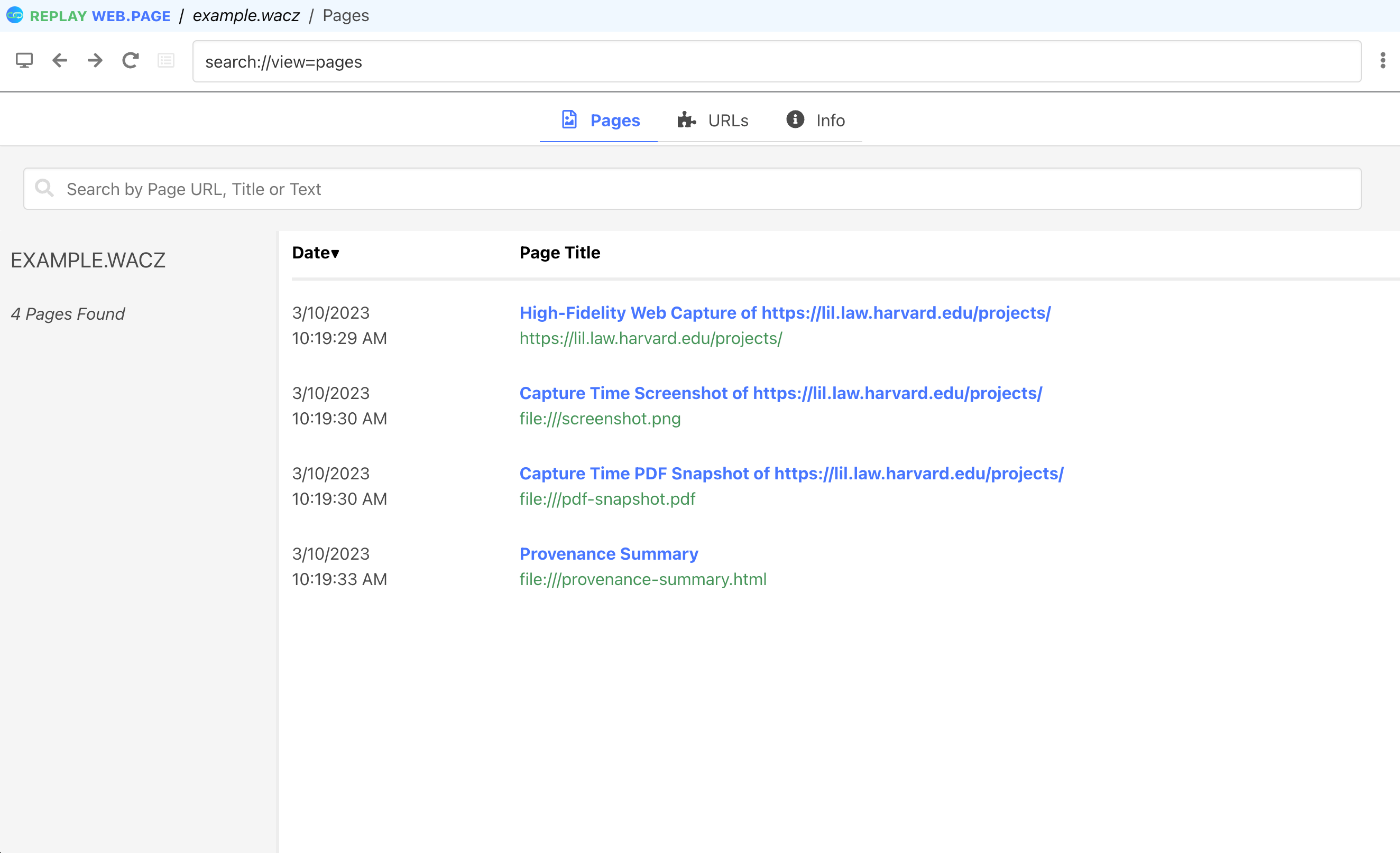Open the High-Fidelity Web Capture page link

point(785,313)
